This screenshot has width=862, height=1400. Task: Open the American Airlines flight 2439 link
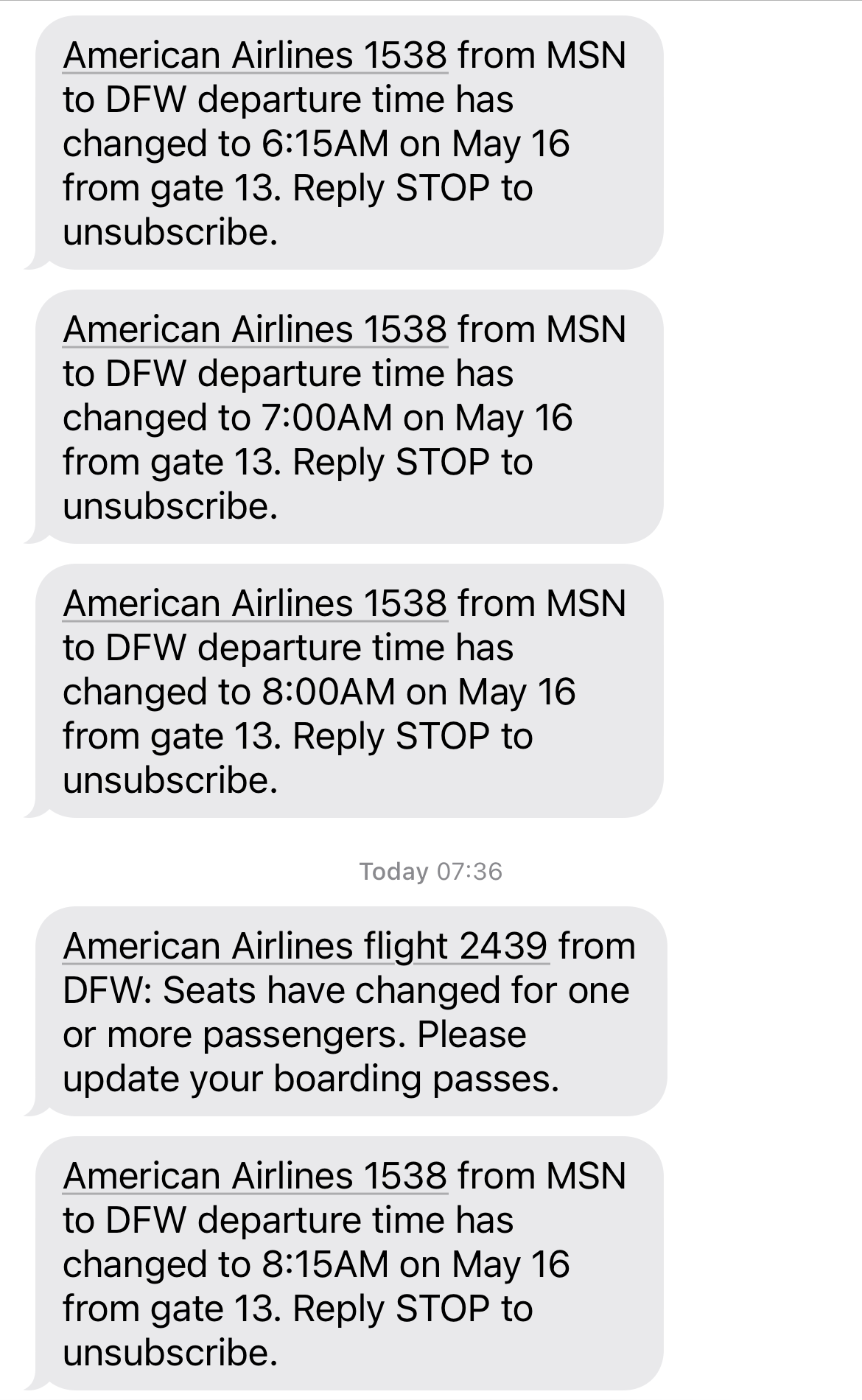(306, 946)
